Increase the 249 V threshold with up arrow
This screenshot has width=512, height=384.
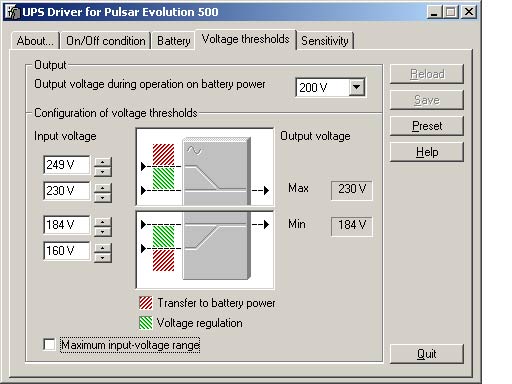(x=103, y=162)
